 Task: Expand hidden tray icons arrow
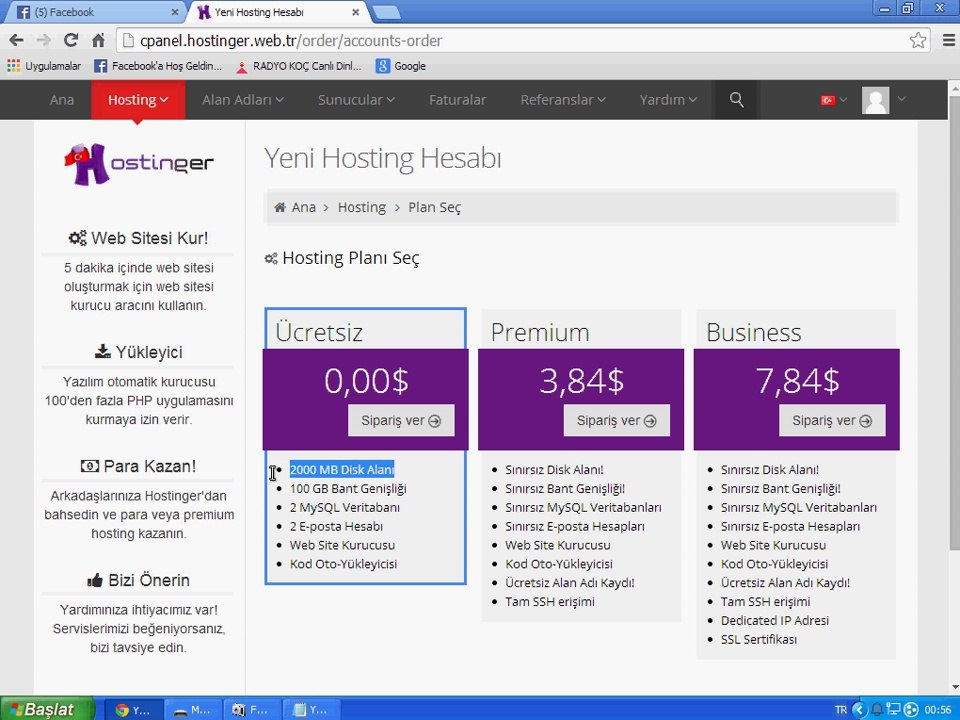pyautogui.click(x=859, y=710)
